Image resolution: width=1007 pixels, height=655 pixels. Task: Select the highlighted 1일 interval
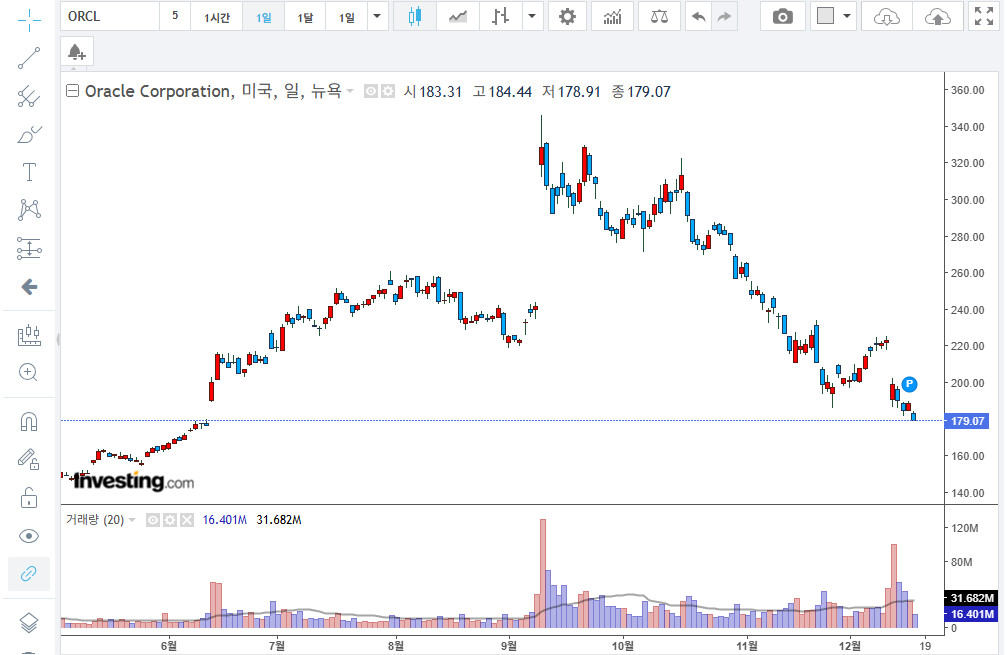coord(263,16)
